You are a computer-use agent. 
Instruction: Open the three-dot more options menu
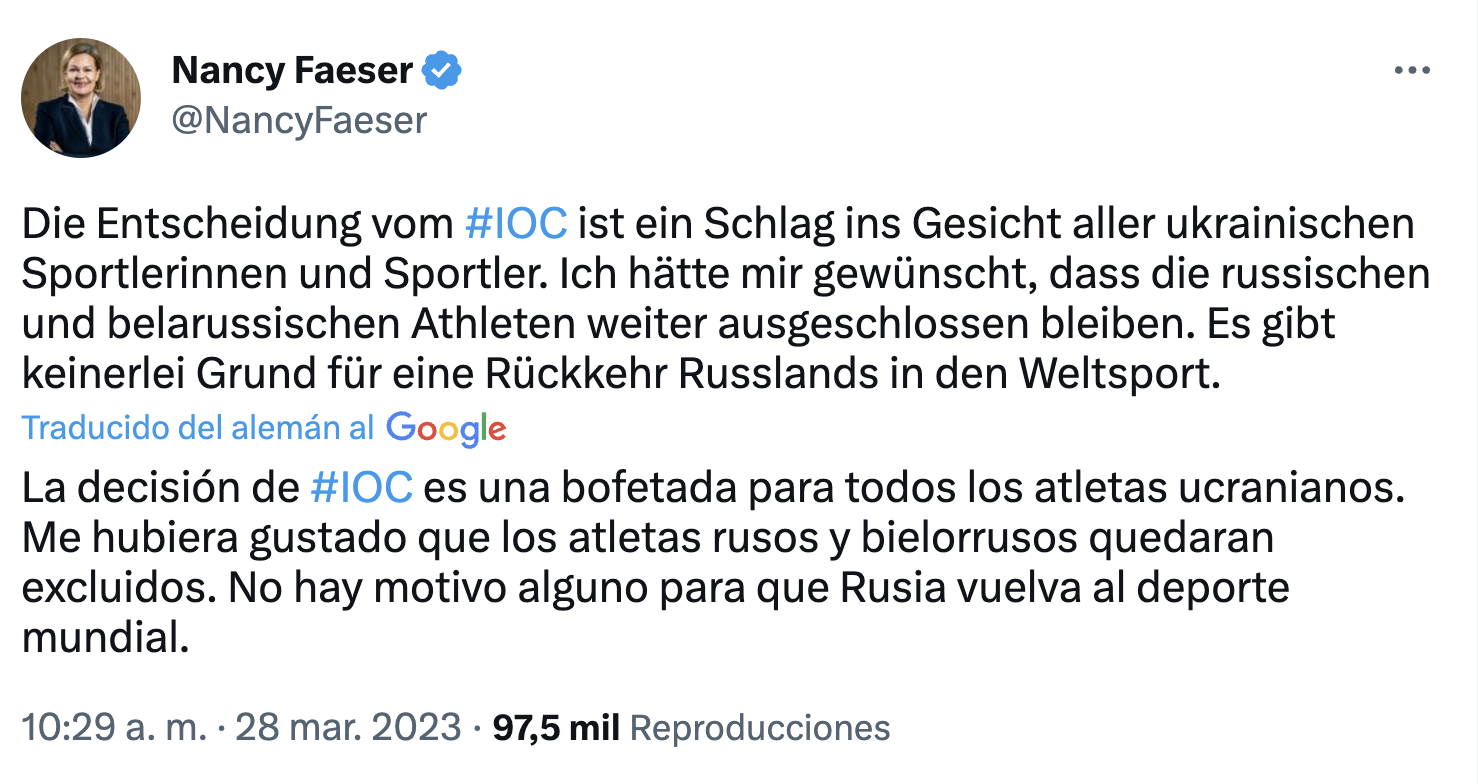pos(1412,71)
